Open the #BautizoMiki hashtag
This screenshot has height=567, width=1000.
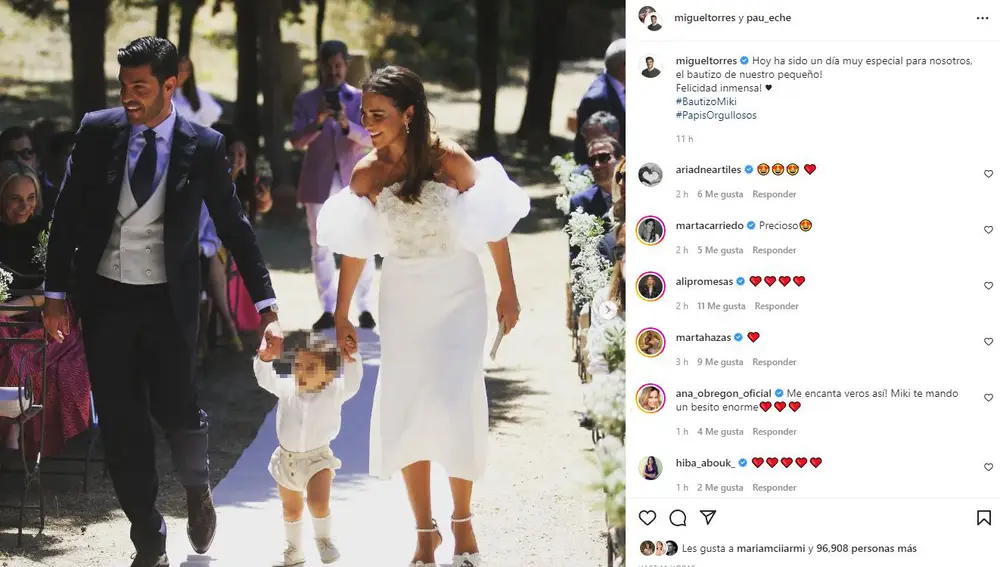pos(706,101)
